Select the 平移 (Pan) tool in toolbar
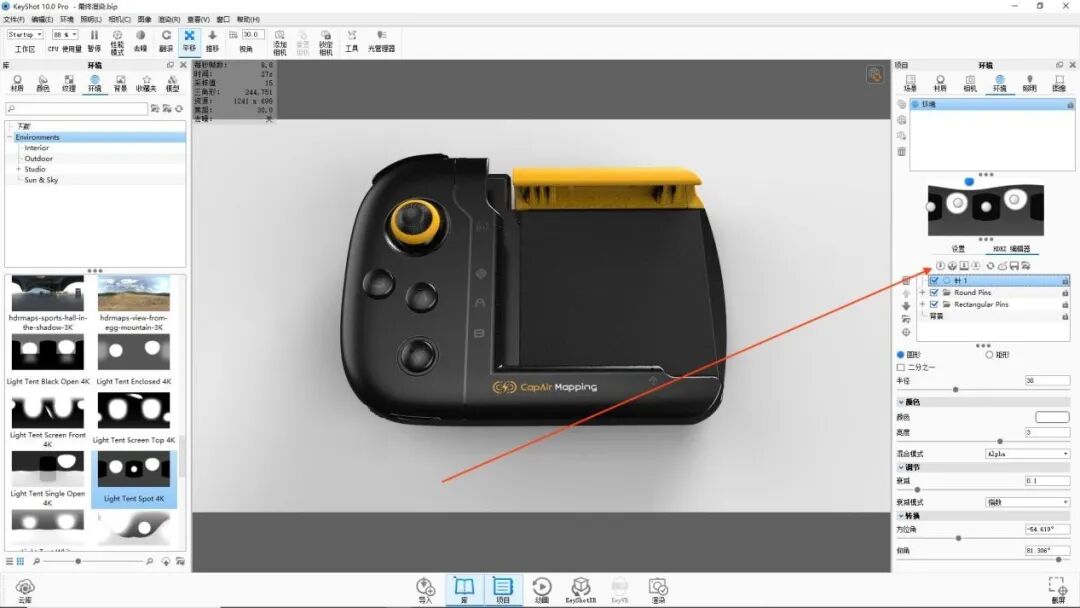Screen dimensions: 1080x608 (x=189, y=40)
